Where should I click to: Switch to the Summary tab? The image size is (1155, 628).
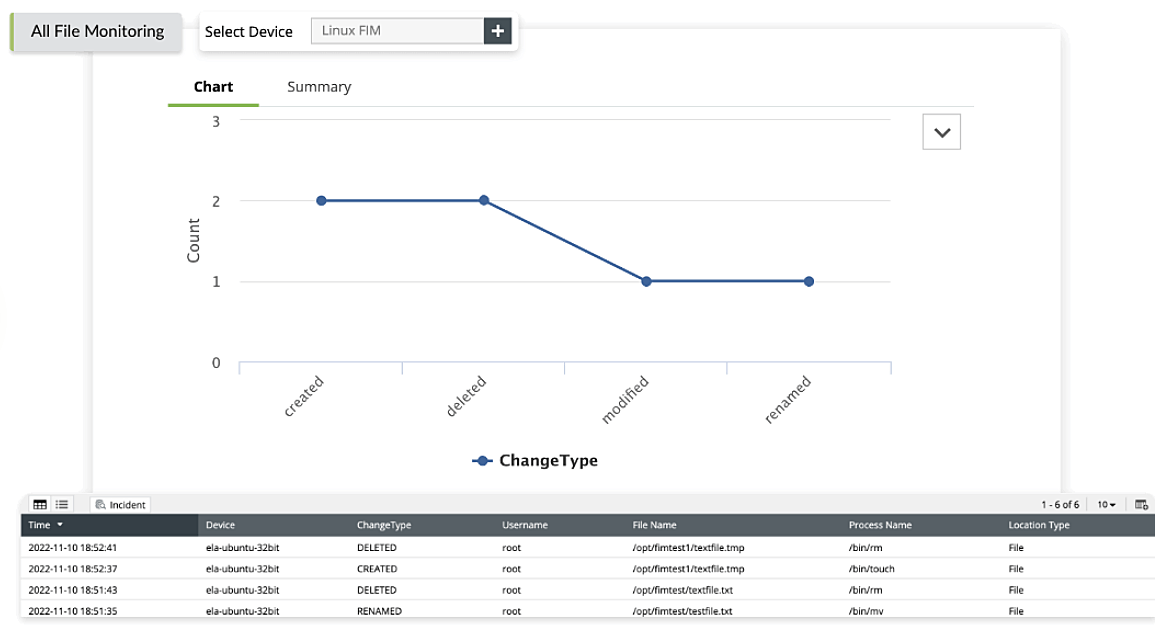[319, 86]
